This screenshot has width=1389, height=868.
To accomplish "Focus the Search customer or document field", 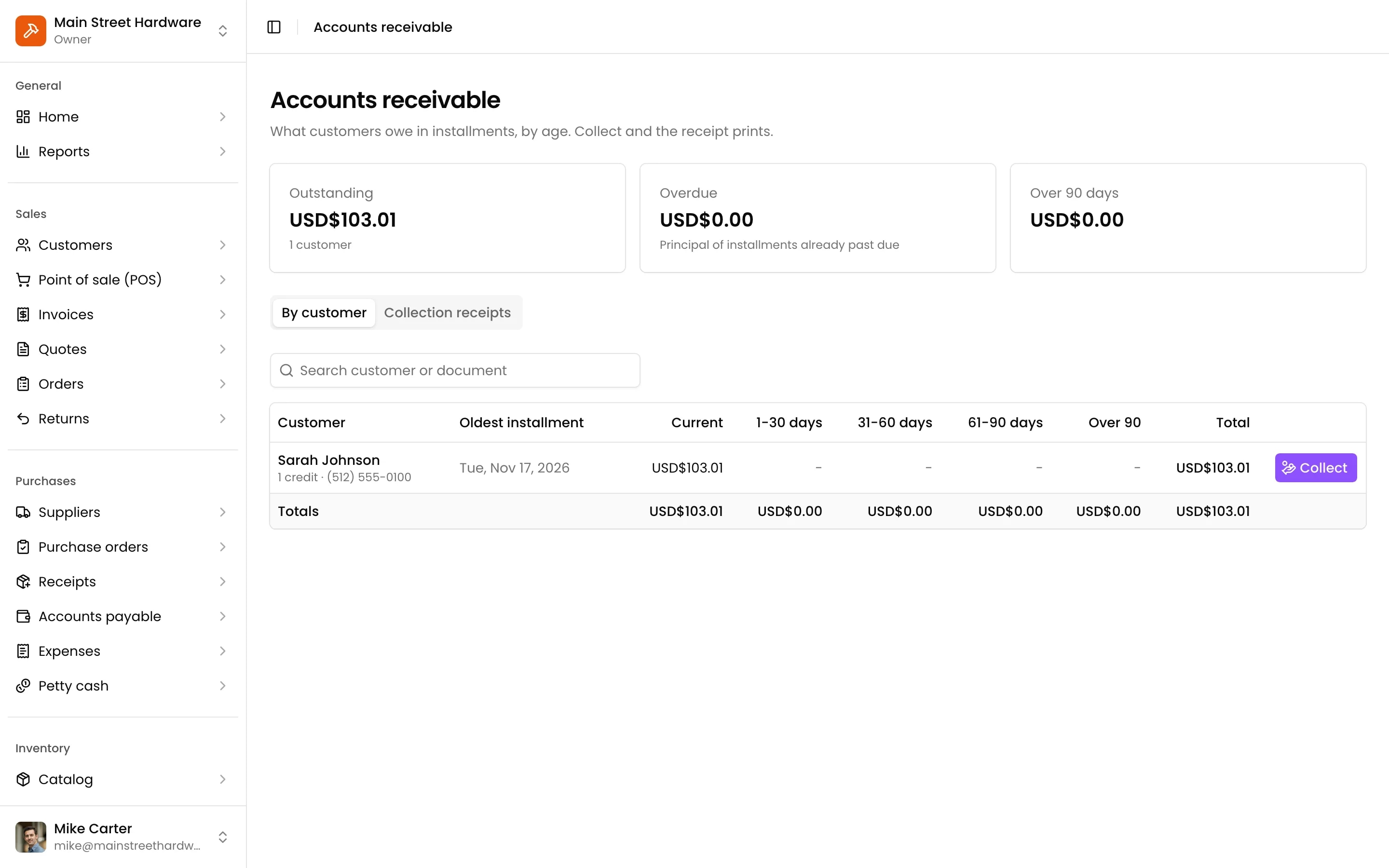I will (455, 370).
